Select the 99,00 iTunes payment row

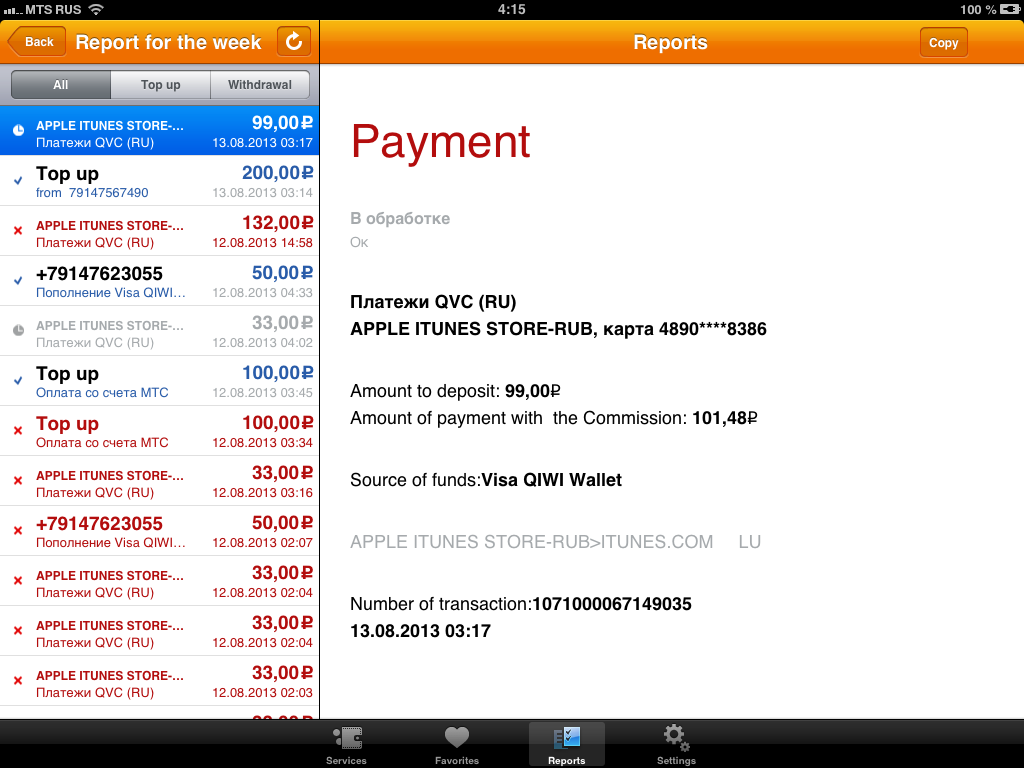159,131
